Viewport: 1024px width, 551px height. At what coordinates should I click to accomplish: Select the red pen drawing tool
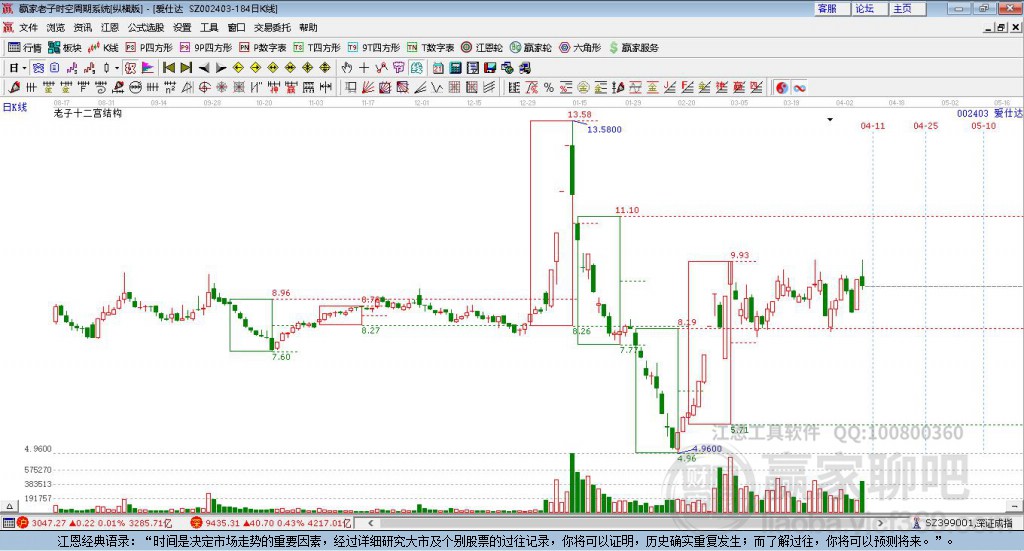tap(14, 87)
